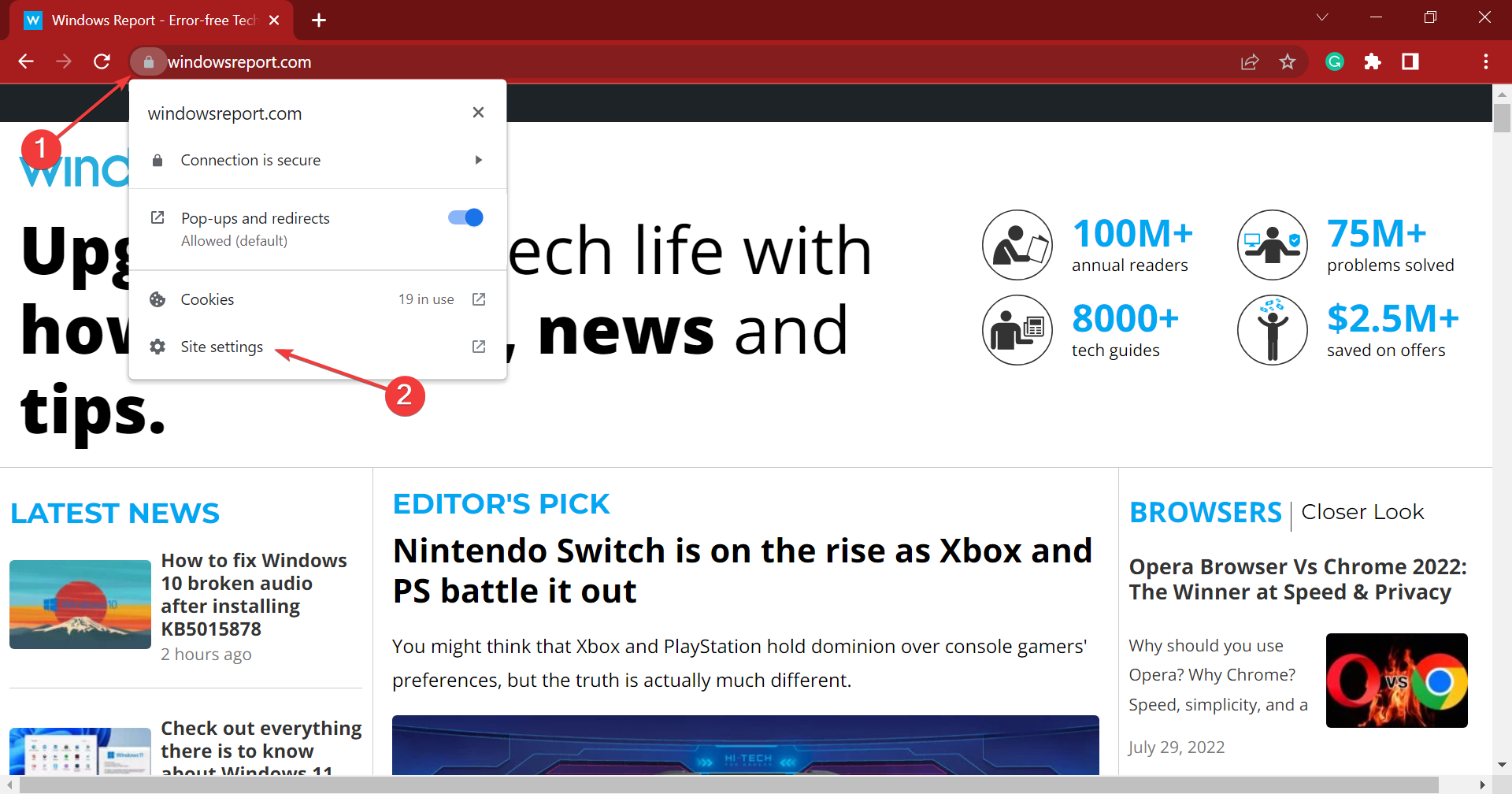Screen dimensions: 1512x794
Task: Click the padlock site info icon
Action: point(148,61)
